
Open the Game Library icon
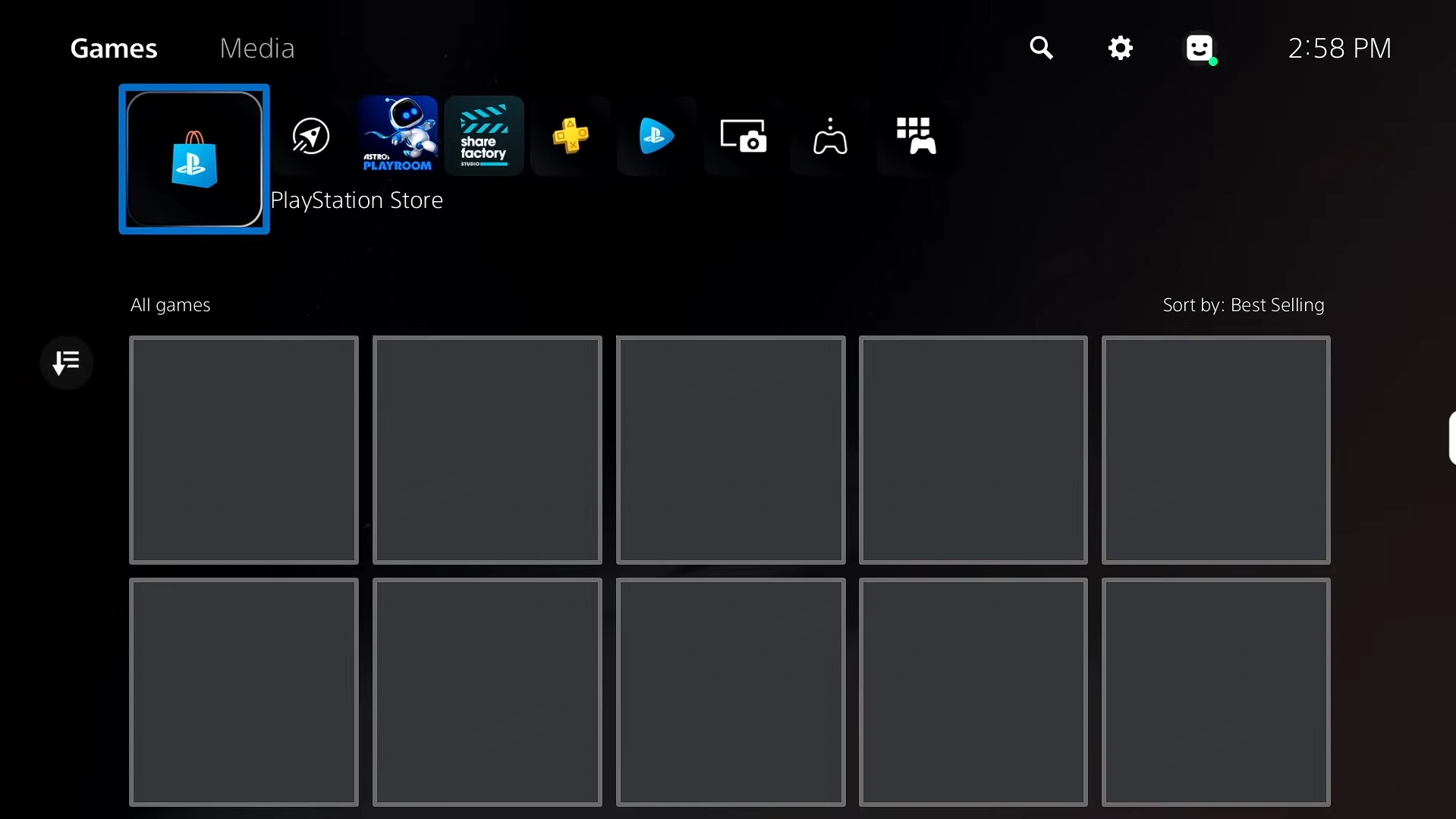click(x=916, y=137)
